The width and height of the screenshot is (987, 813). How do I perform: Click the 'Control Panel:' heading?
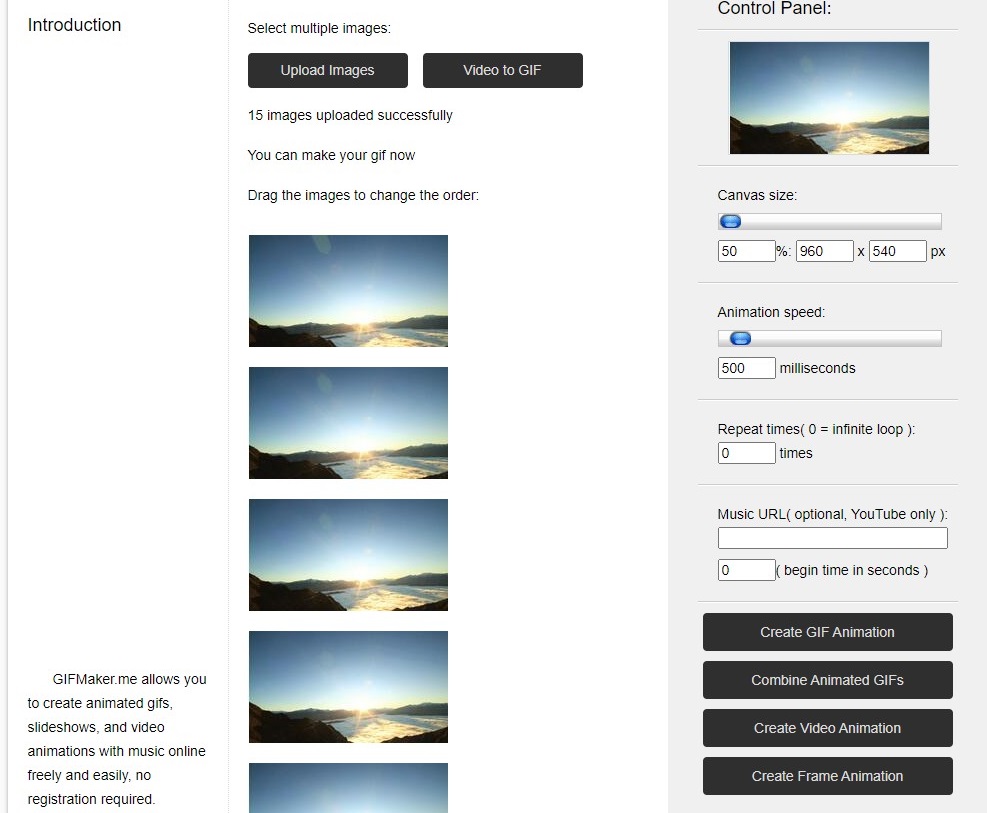(774, 8)
